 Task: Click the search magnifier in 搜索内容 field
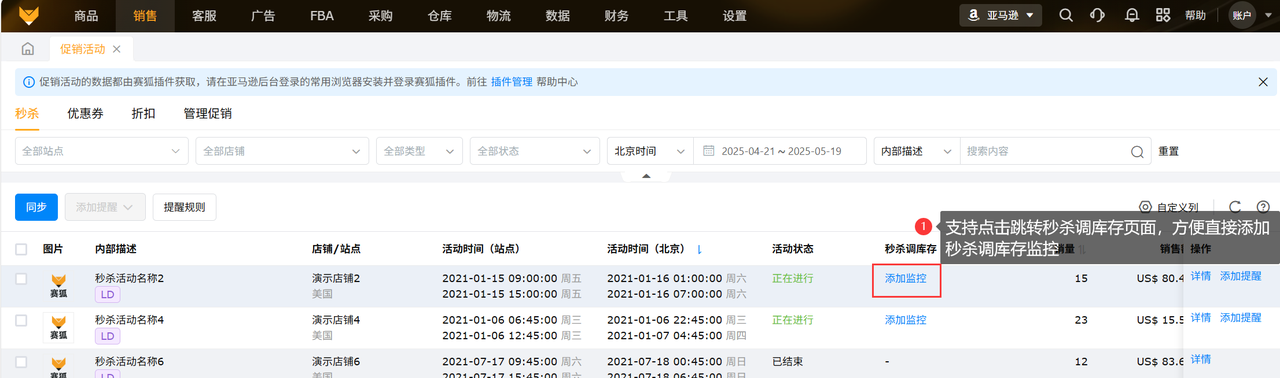1137,152
